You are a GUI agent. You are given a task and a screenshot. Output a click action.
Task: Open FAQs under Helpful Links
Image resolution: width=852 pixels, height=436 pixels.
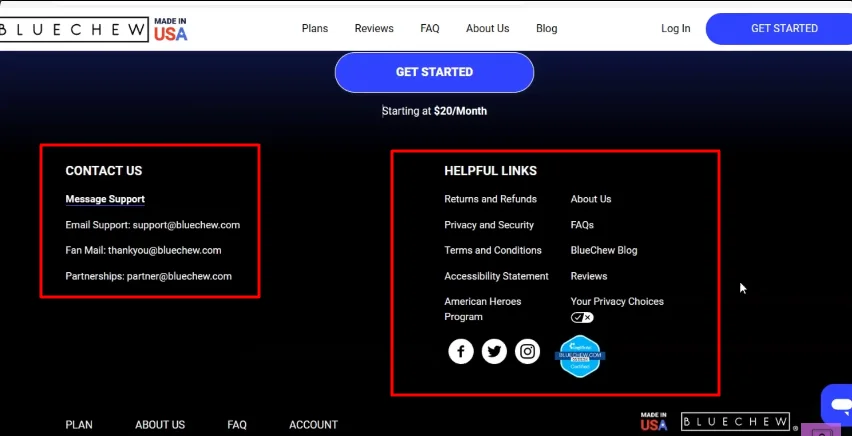pyautogui.click(x=582, y=225)
